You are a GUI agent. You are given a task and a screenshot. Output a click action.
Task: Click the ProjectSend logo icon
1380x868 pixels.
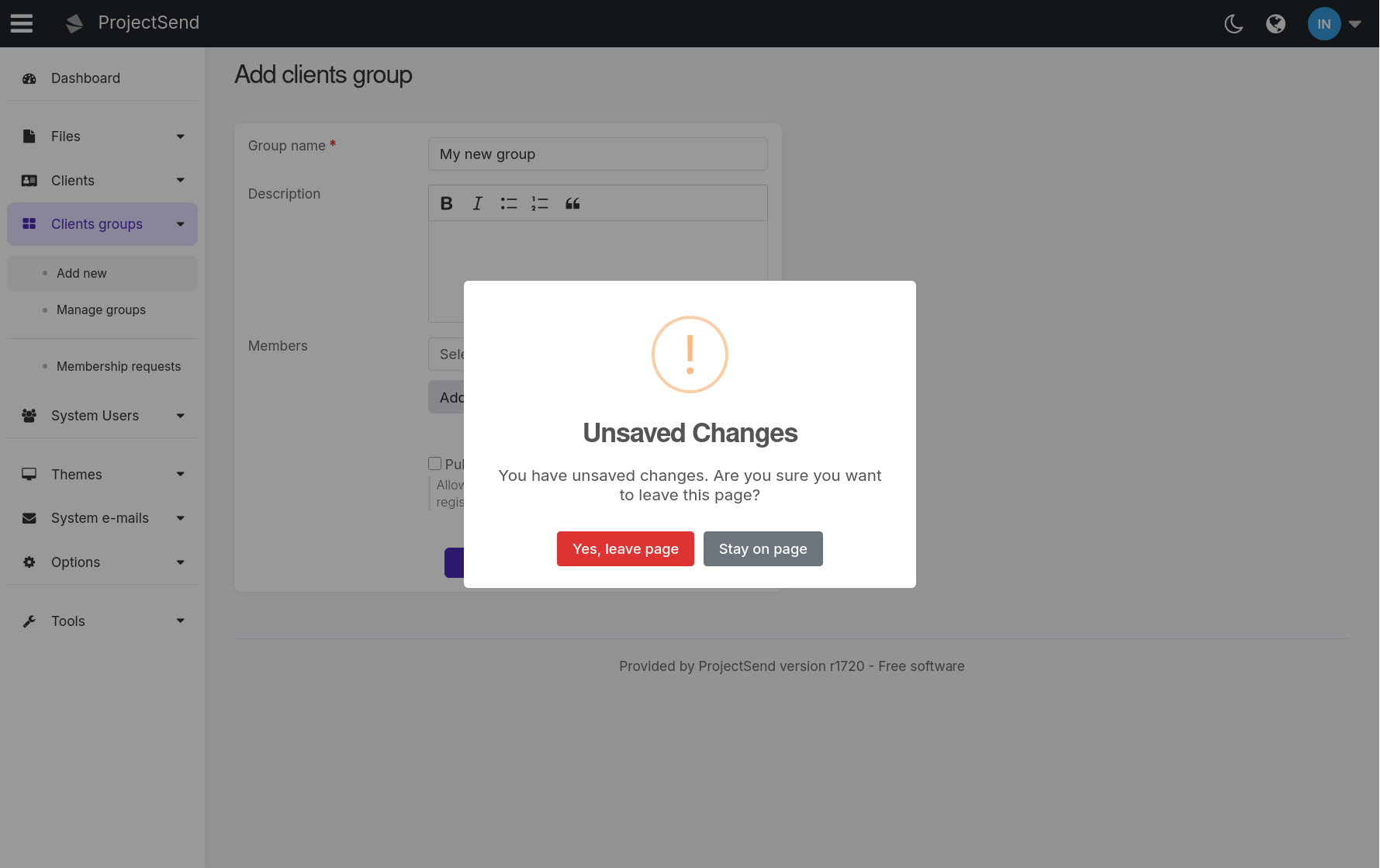click(74, 22)
